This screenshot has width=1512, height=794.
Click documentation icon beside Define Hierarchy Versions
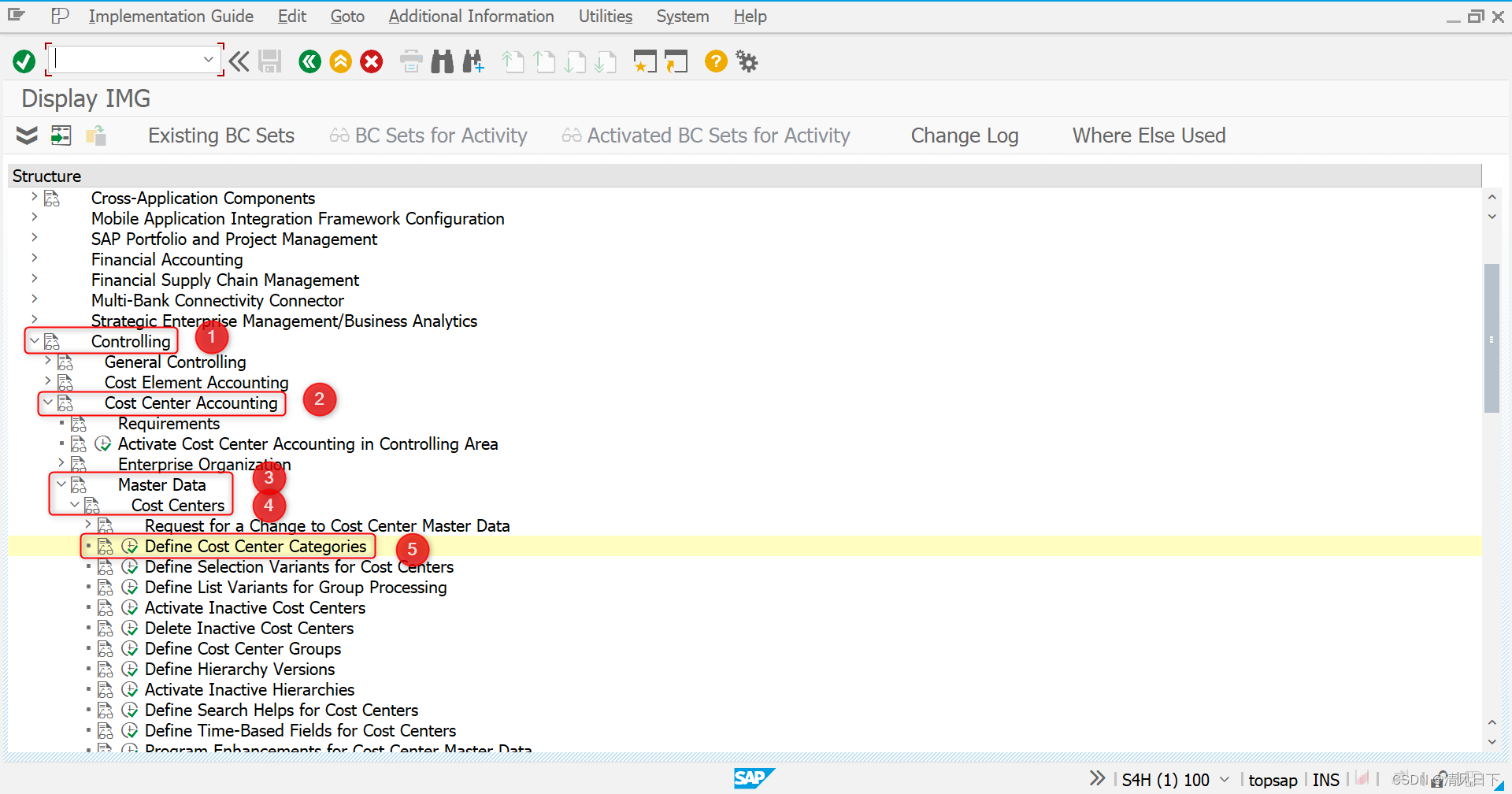pyautogui.click(x=105, y=669)
